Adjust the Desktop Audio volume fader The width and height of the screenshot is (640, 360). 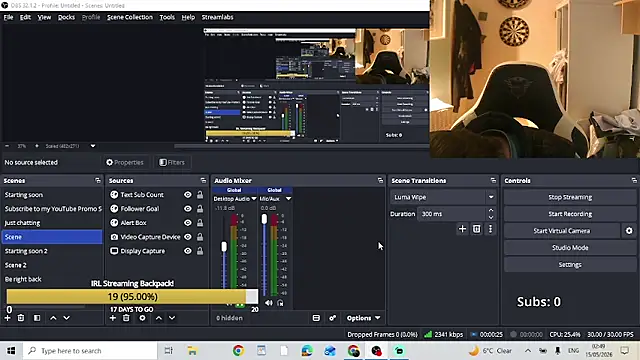224,247
